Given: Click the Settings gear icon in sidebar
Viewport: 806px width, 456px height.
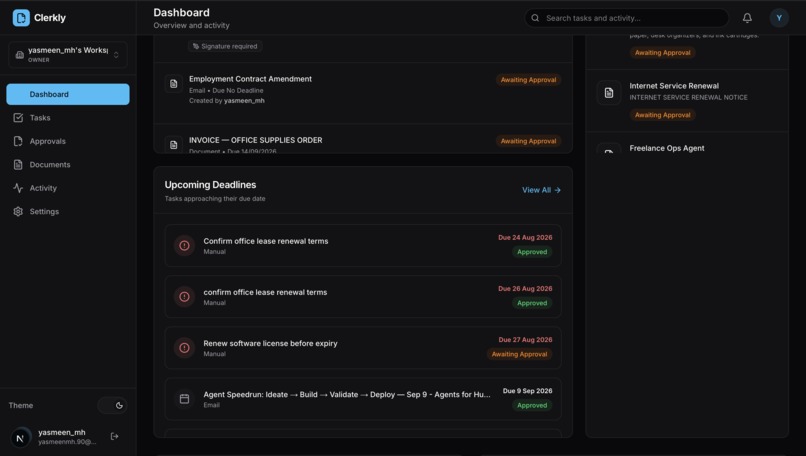Looking at the screenshot, I should [18, 211].
